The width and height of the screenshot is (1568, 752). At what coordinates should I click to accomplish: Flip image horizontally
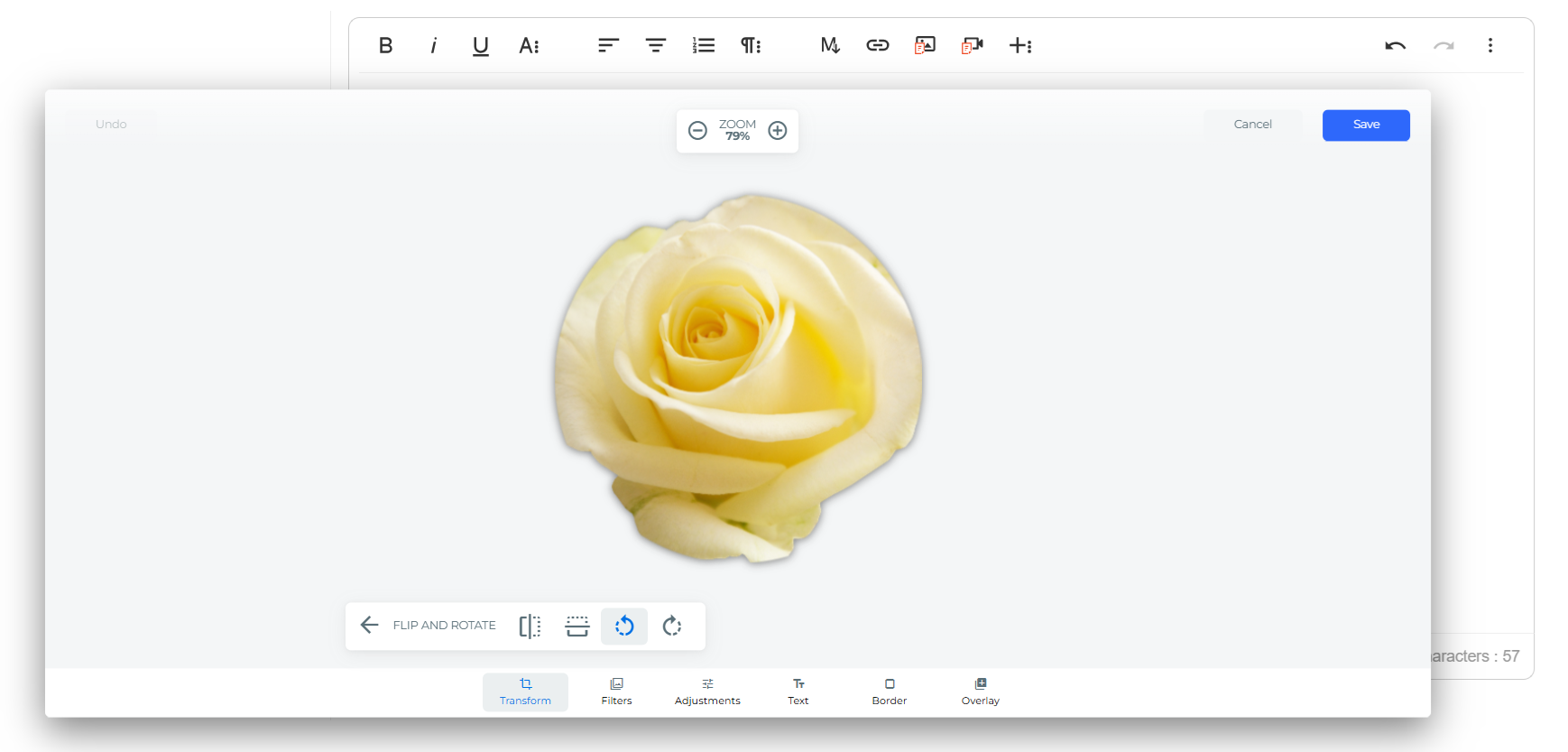(x=530, y=626)
